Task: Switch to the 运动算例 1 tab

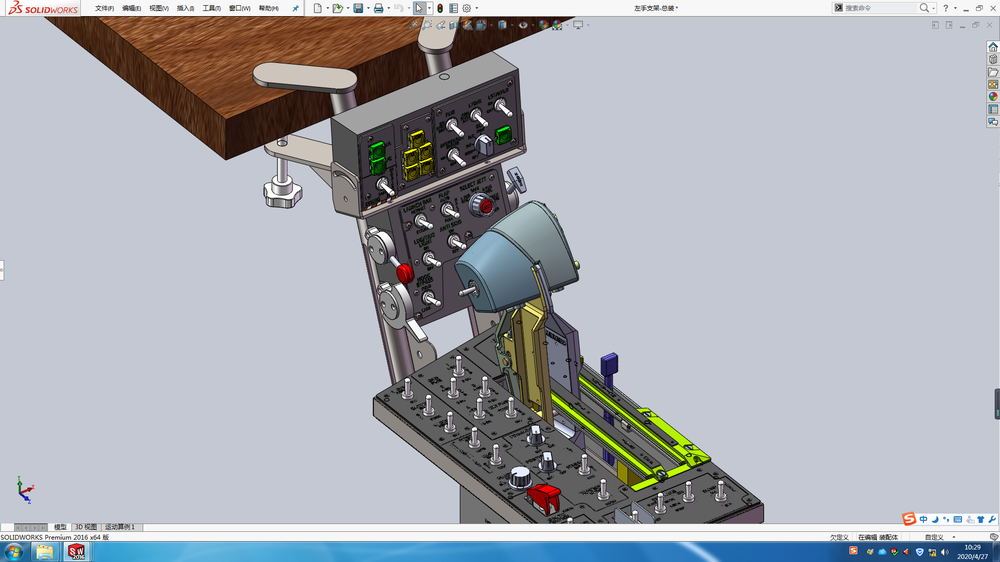Action: 120,527
